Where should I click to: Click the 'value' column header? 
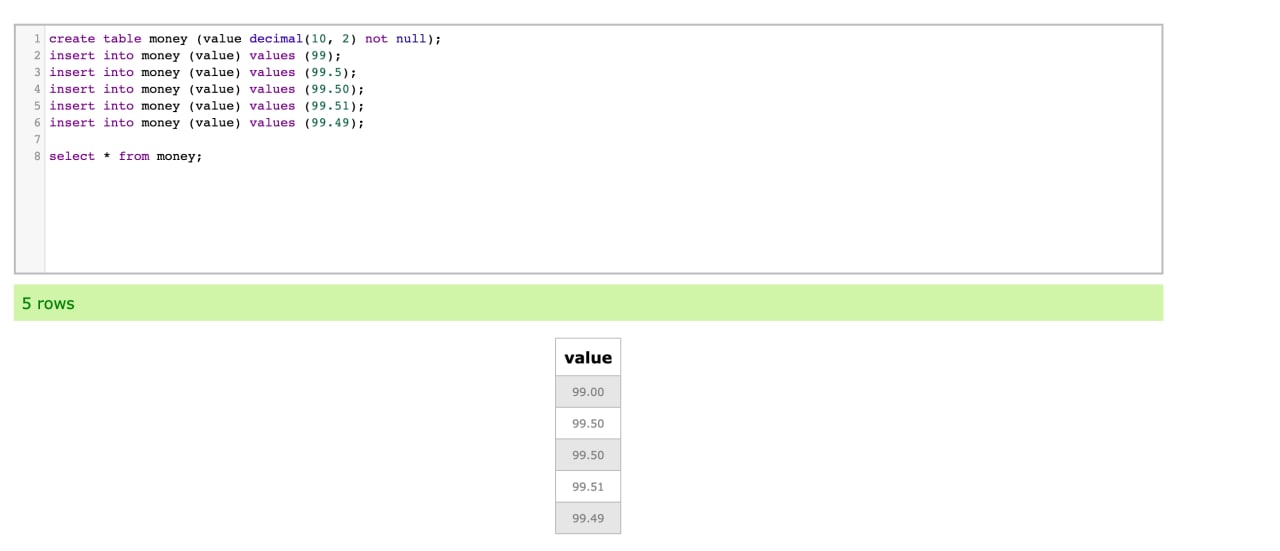click(588, 357)
